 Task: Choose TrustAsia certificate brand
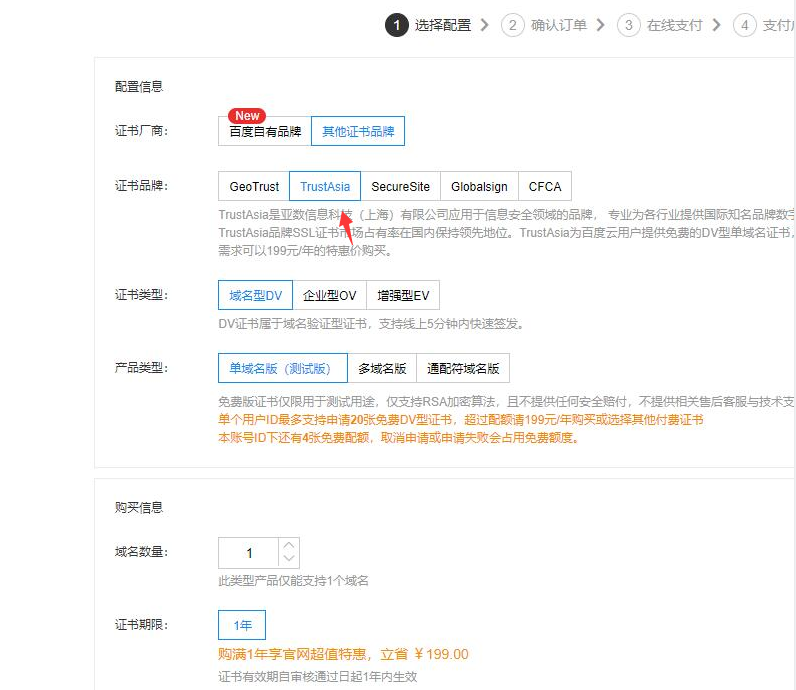pyautogui.click(x=325, y=186)
